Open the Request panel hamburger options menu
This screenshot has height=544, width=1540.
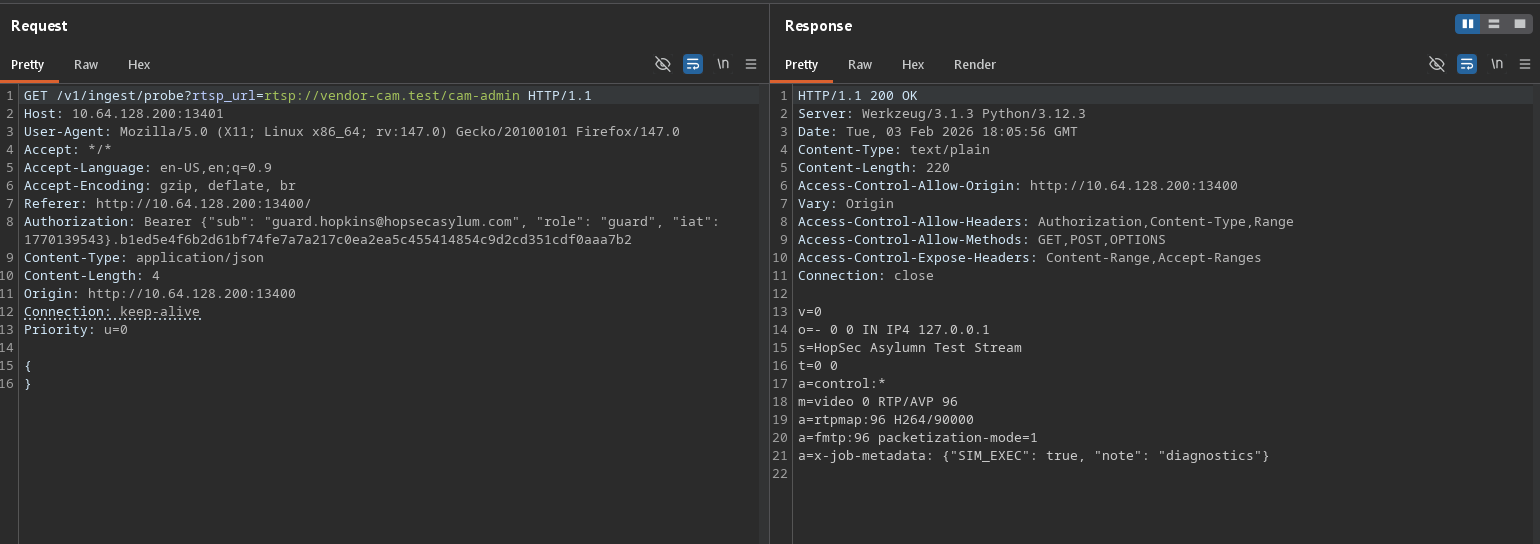point(751,64)
